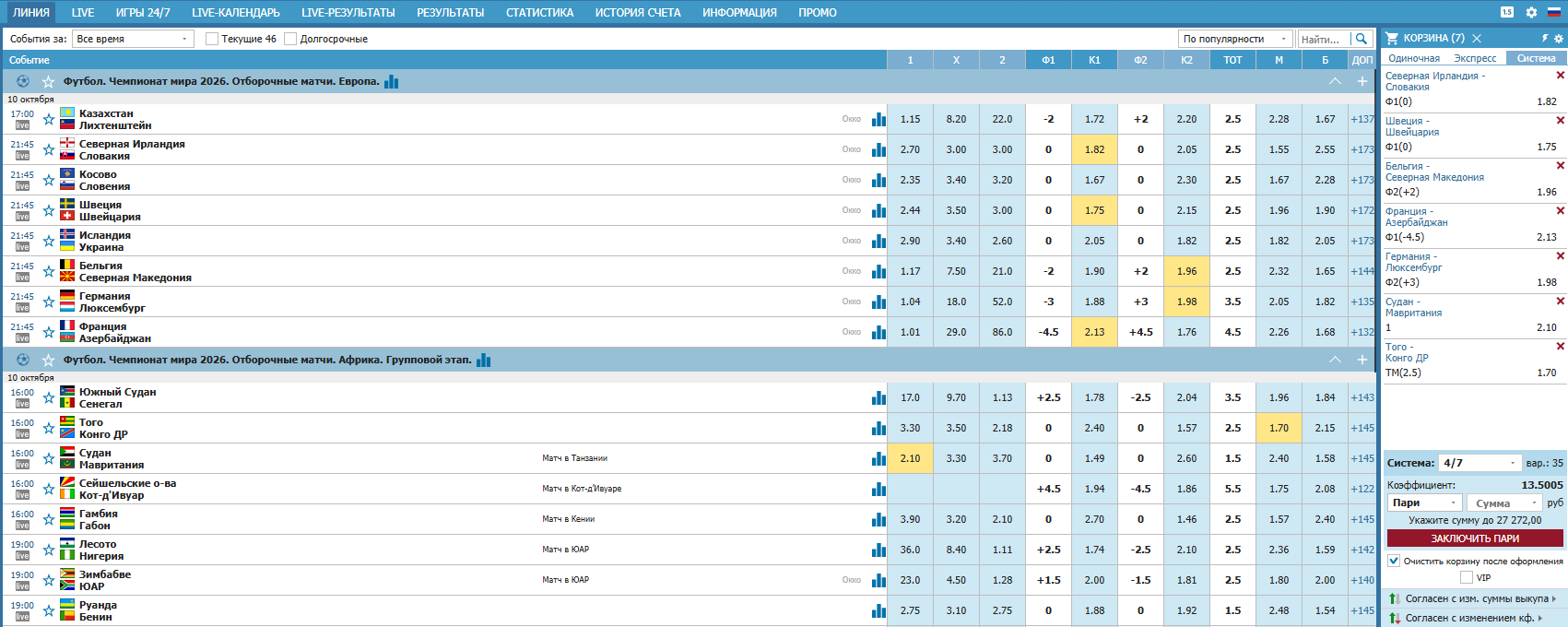The width and height of the screenshot is (1568, 627).
Task: Select the Экспресс tab in basket
Action: point(1475,58)
